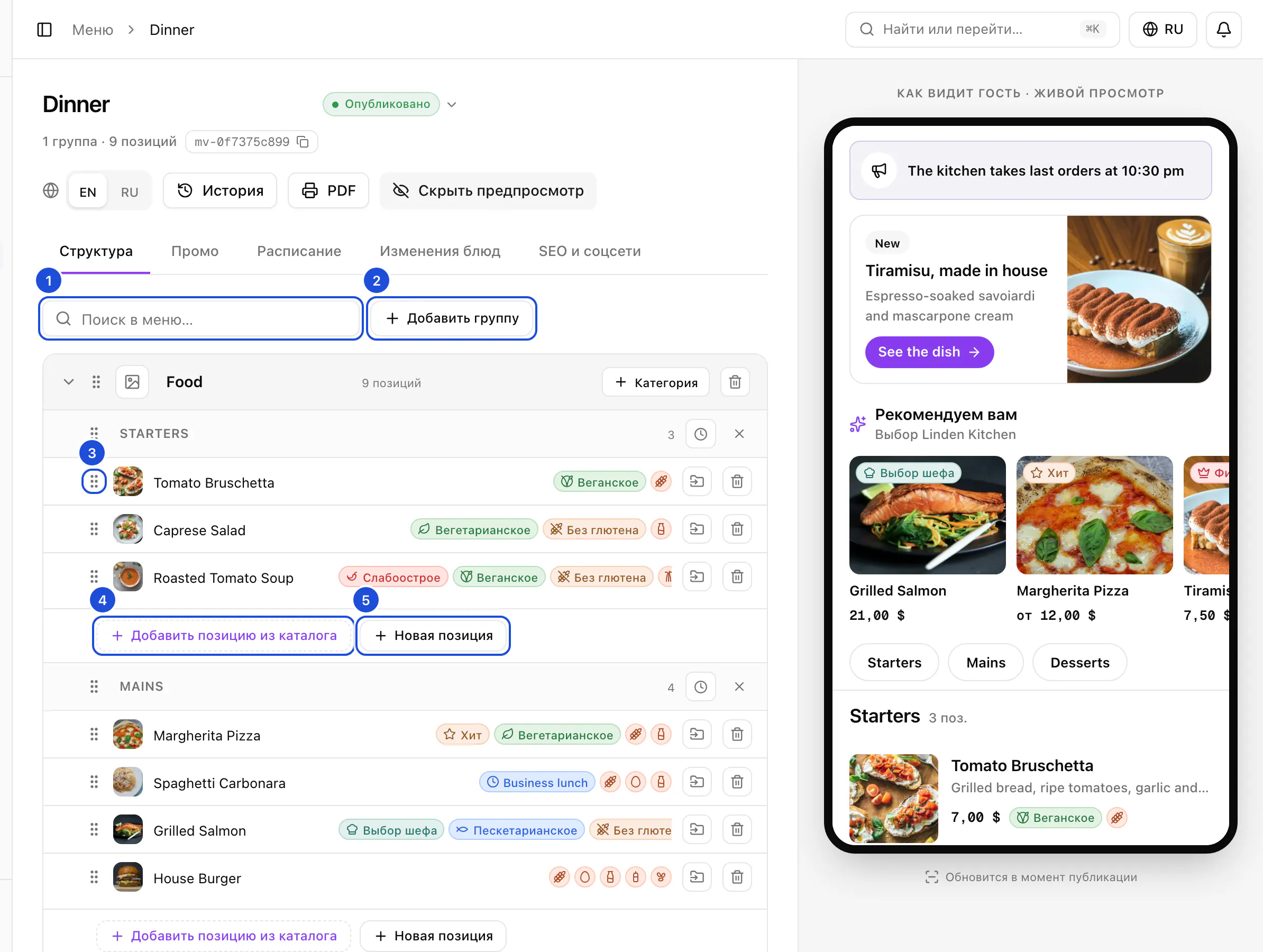Delete Roasted Tomato Soup position
The height and width of the screenshot is (952, 1263).
737,577
